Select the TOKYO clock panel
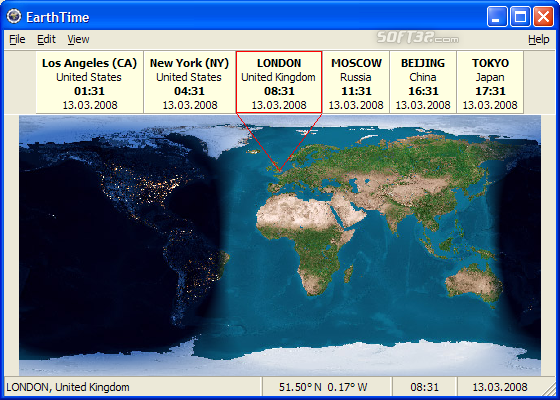The image size is (560, 400). point(490,82)
